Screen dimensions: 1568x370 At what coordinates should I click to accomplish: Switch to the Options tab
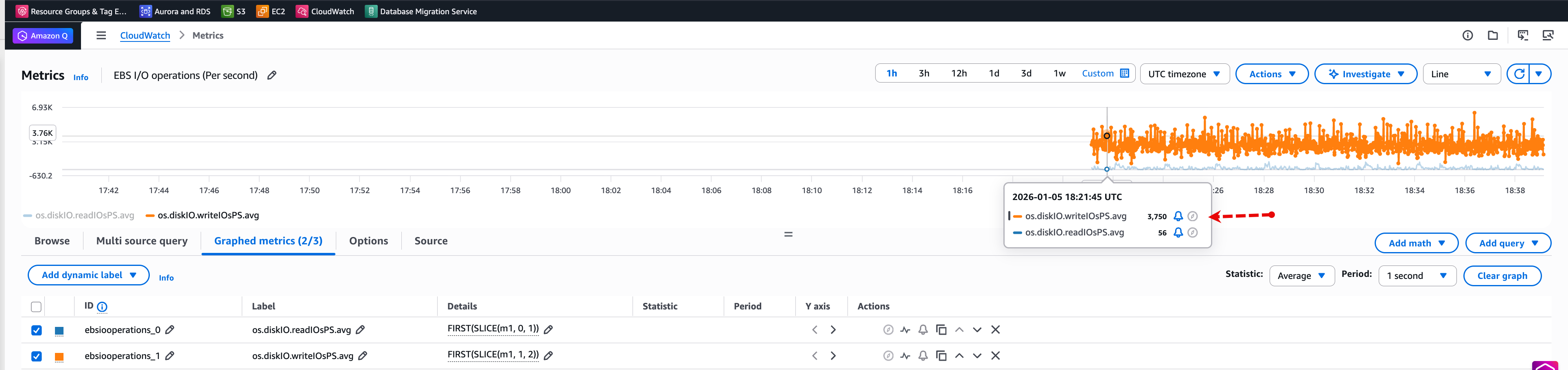point(369,241)
